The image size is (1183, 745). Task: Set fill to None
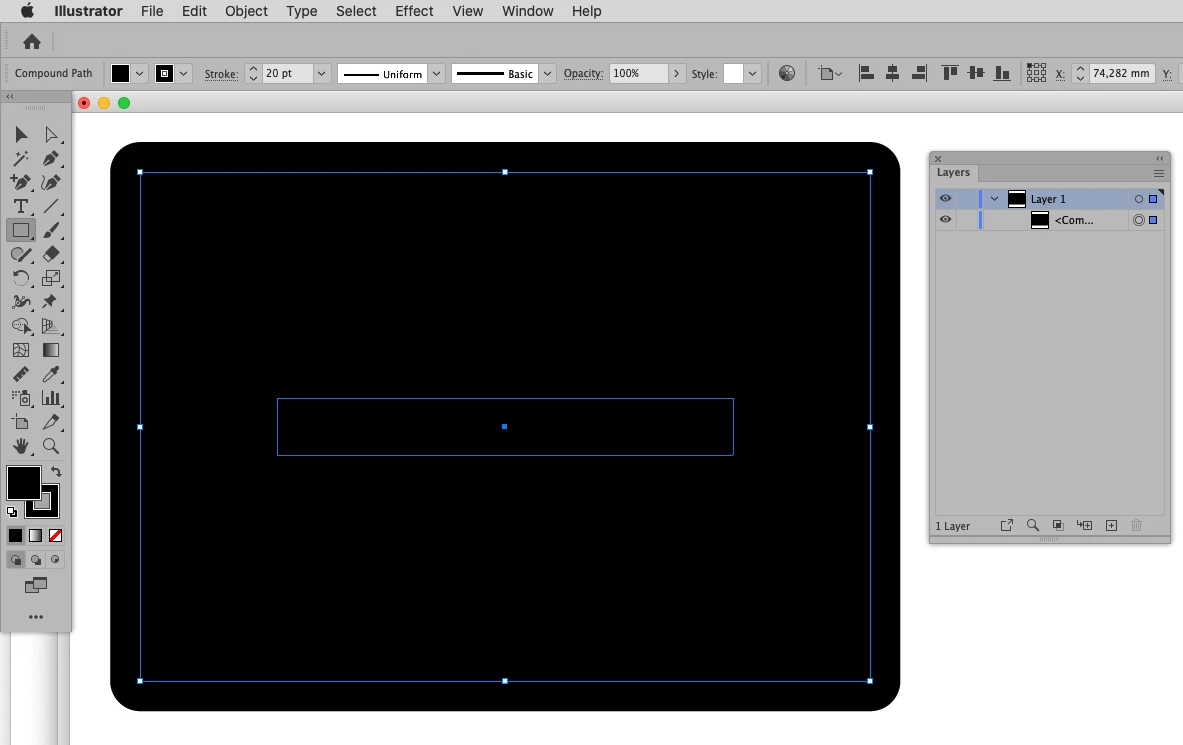55,535
